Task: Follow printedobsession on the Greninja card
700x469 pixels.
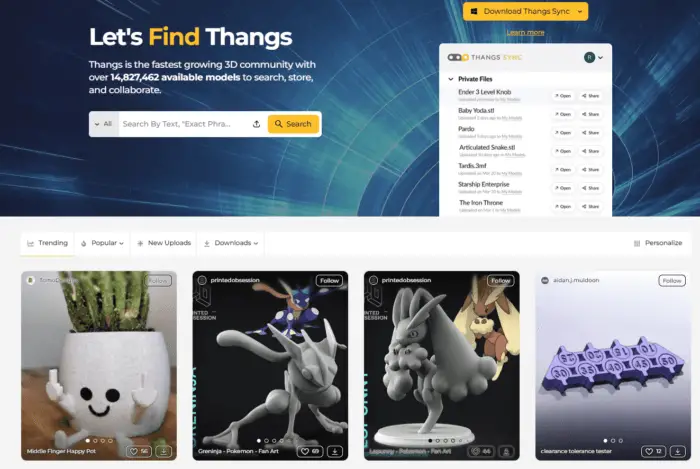Action: [329, 280]
